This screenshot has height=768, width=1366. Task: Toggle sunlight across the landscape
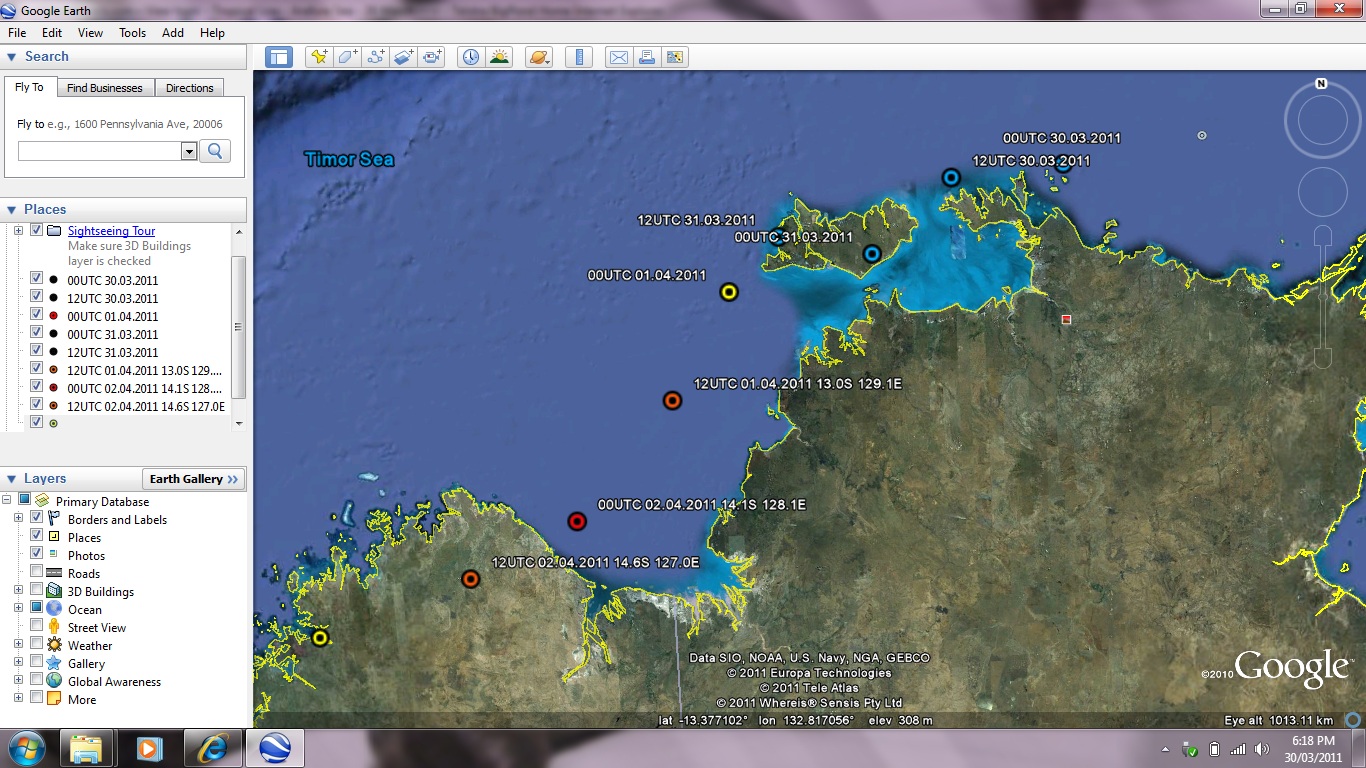pyautogui.click(x=498, y=57)
